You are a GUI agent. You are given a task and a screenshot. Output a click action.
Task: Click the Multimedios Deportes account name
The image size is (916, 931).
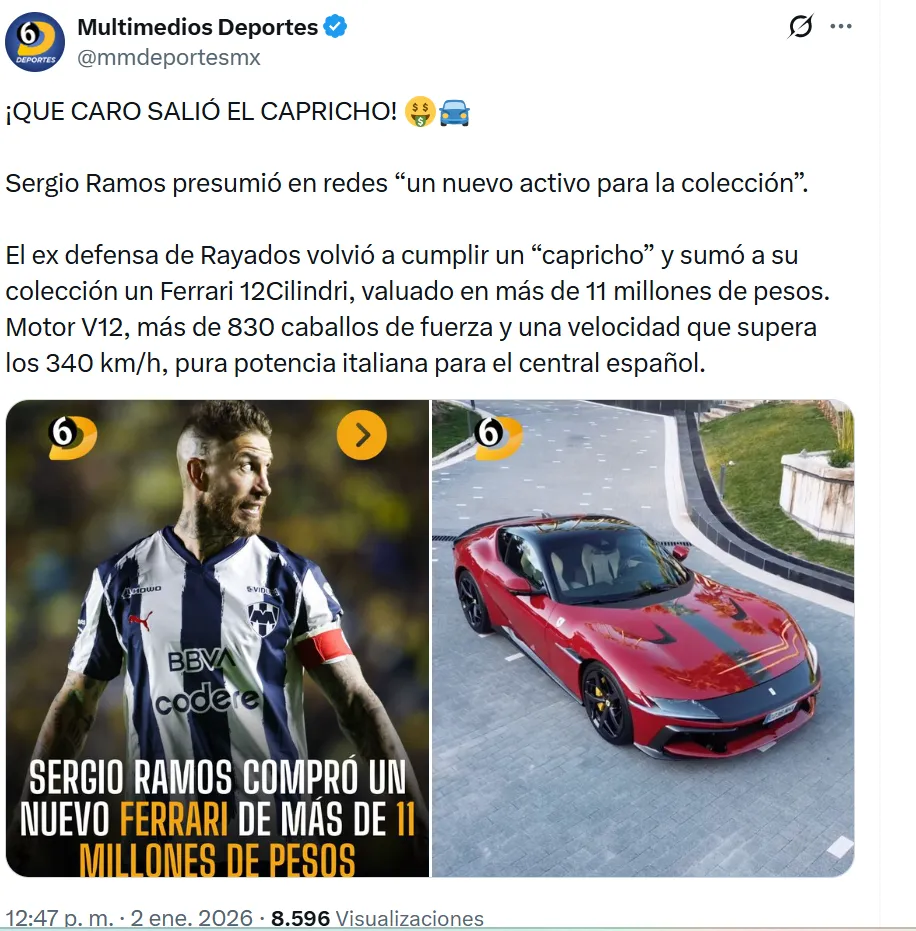[198, 27]
